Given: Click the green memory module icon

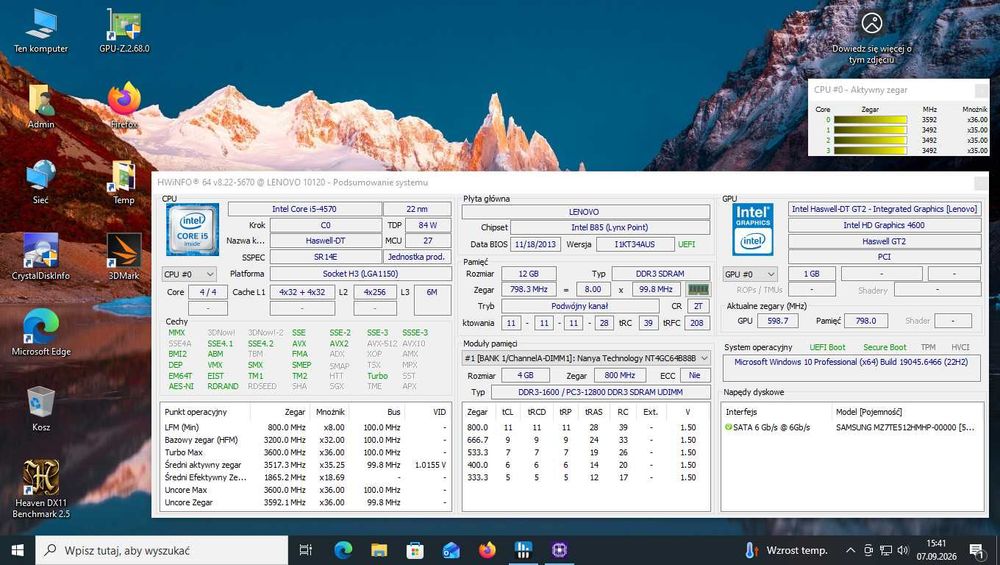Looking at the screenshot, I should tap(698, 290).
